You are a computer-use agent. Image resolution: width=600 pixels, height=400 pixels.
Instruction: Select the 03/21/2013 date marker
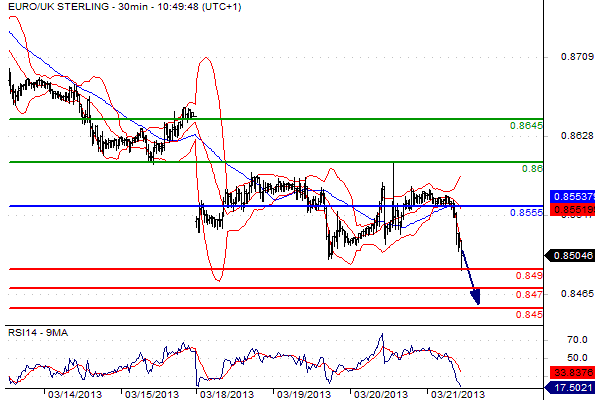click(456, 394)
